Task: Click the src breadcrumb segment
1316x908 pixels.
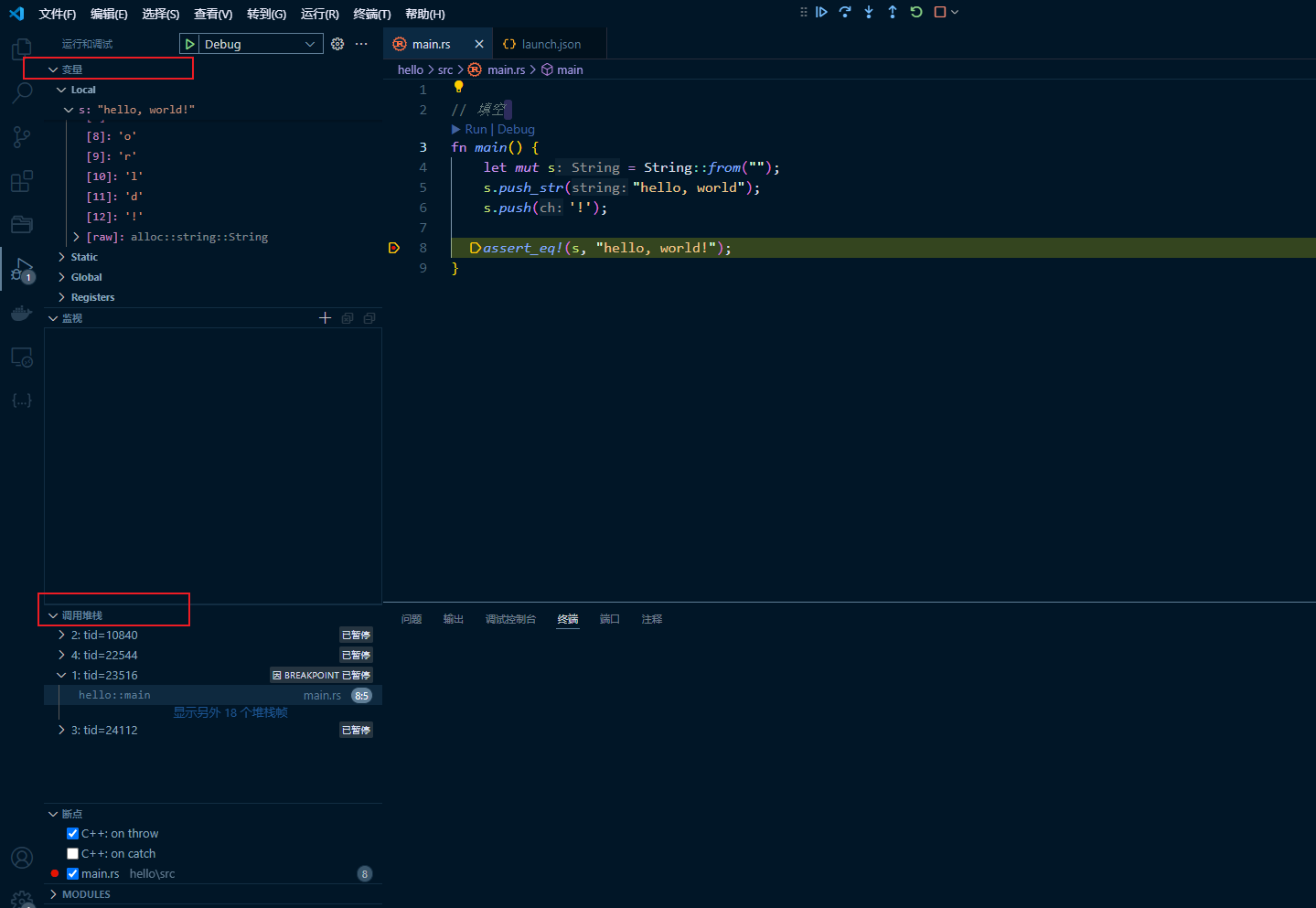Action: click(x=445, y=69)
